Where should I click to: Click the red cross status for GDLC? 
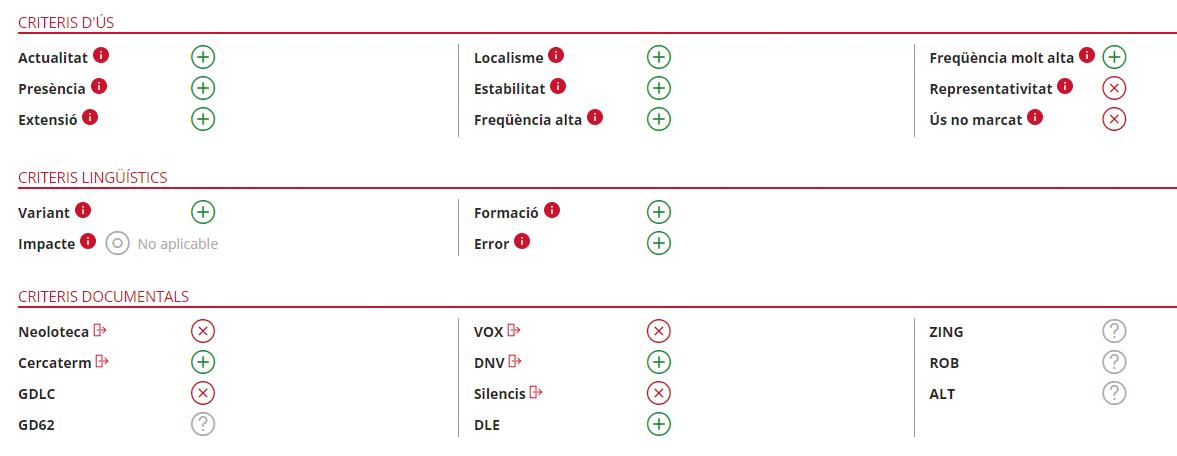coord(203,393)
